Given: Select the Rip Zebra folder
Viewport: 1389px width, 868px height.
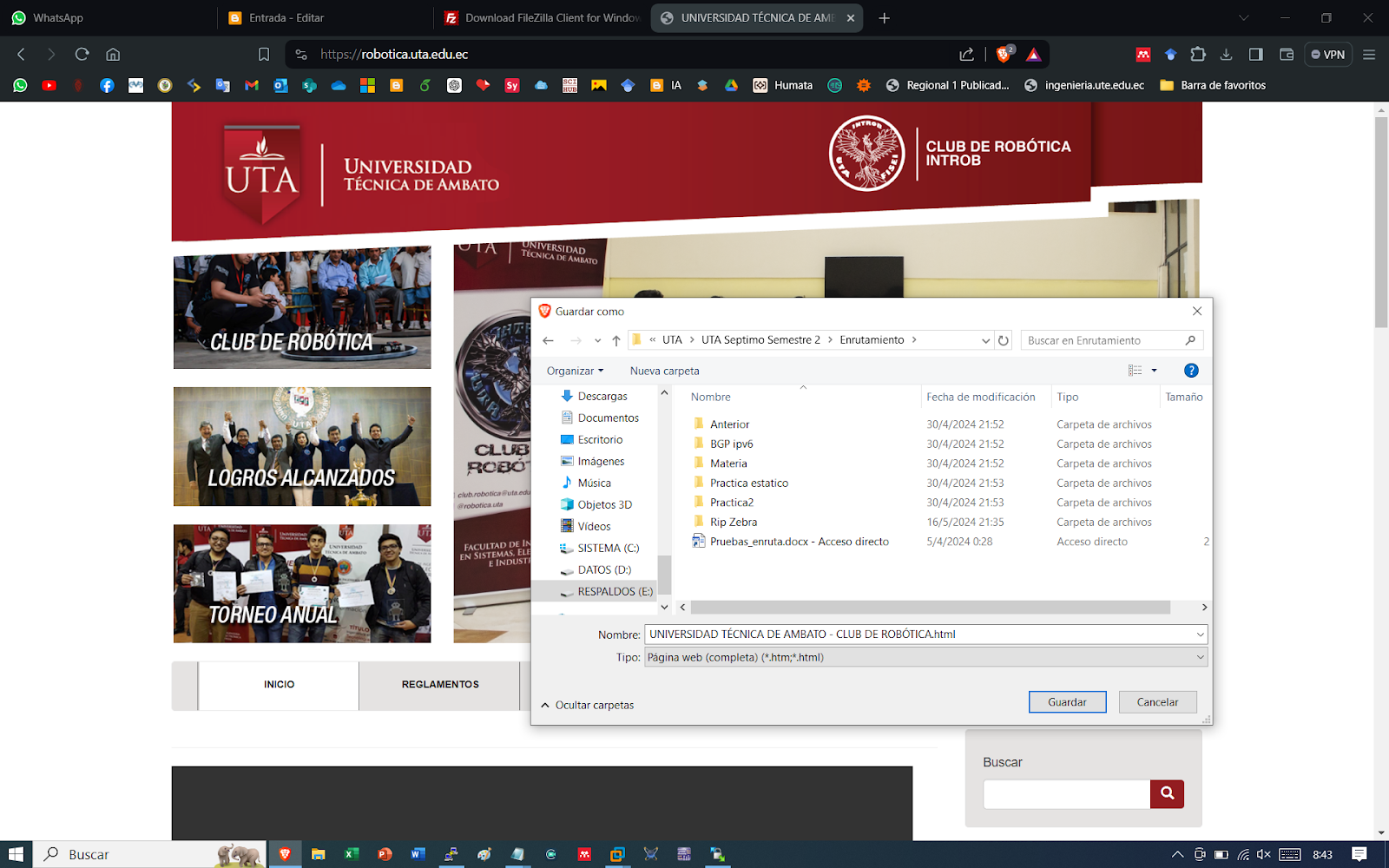Looking at the screenshot, I should point(734,522).
